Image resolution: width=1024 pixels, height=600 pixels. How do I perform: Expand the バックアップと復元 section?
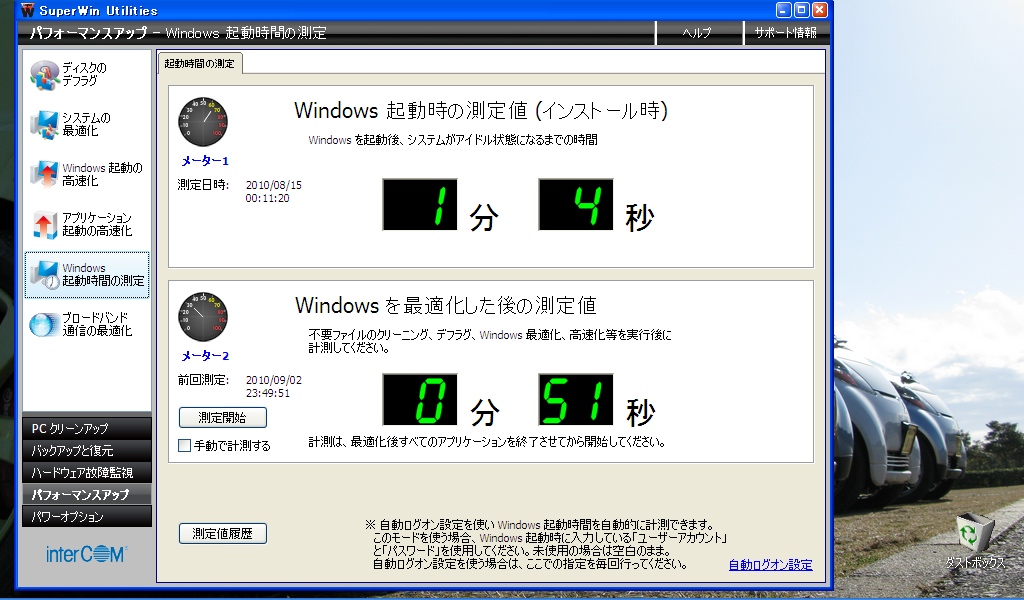coord(87,450)
